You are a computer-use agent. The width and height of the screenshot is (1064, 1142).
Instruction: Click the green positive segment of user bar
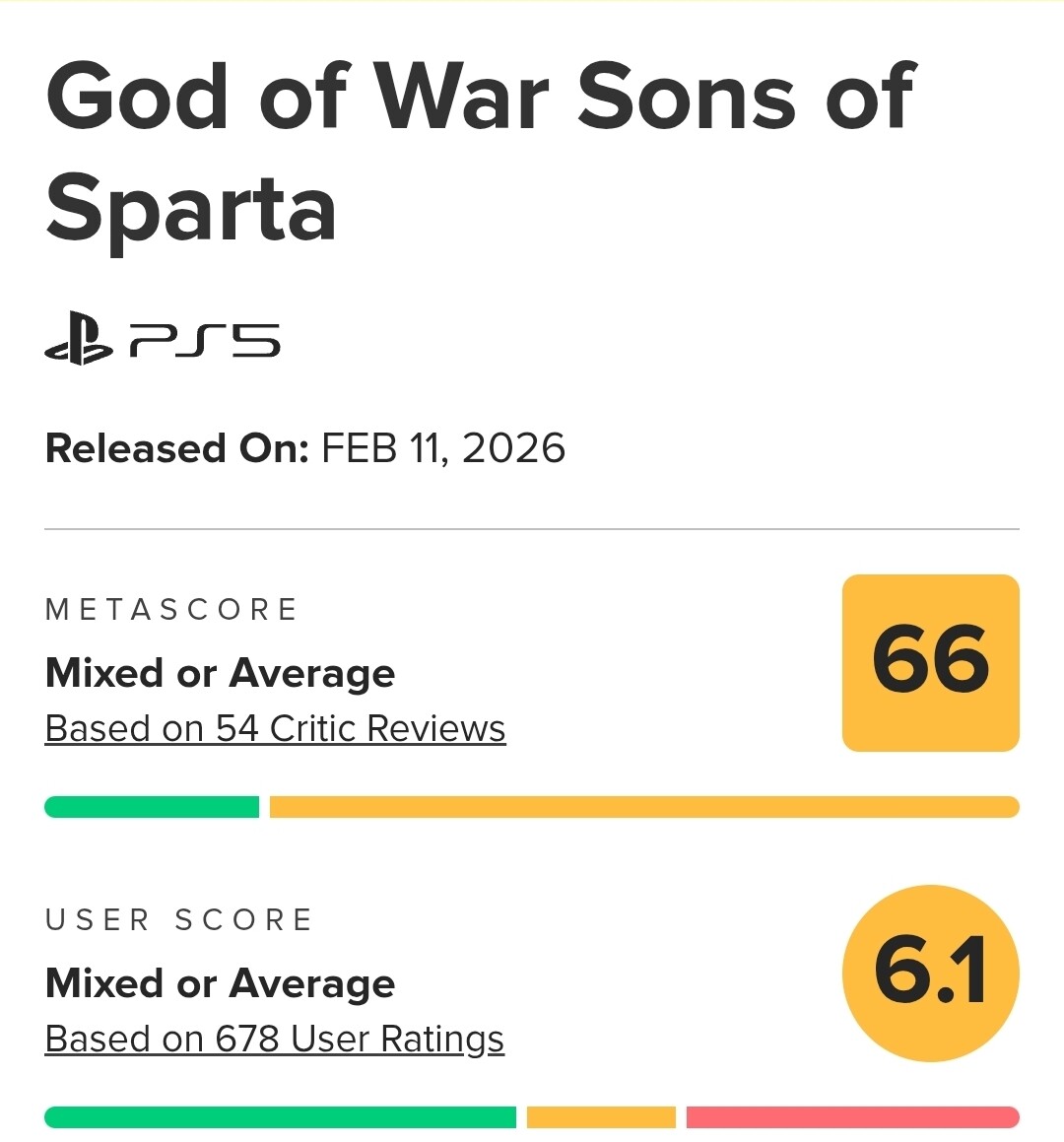click(280, 1117)
